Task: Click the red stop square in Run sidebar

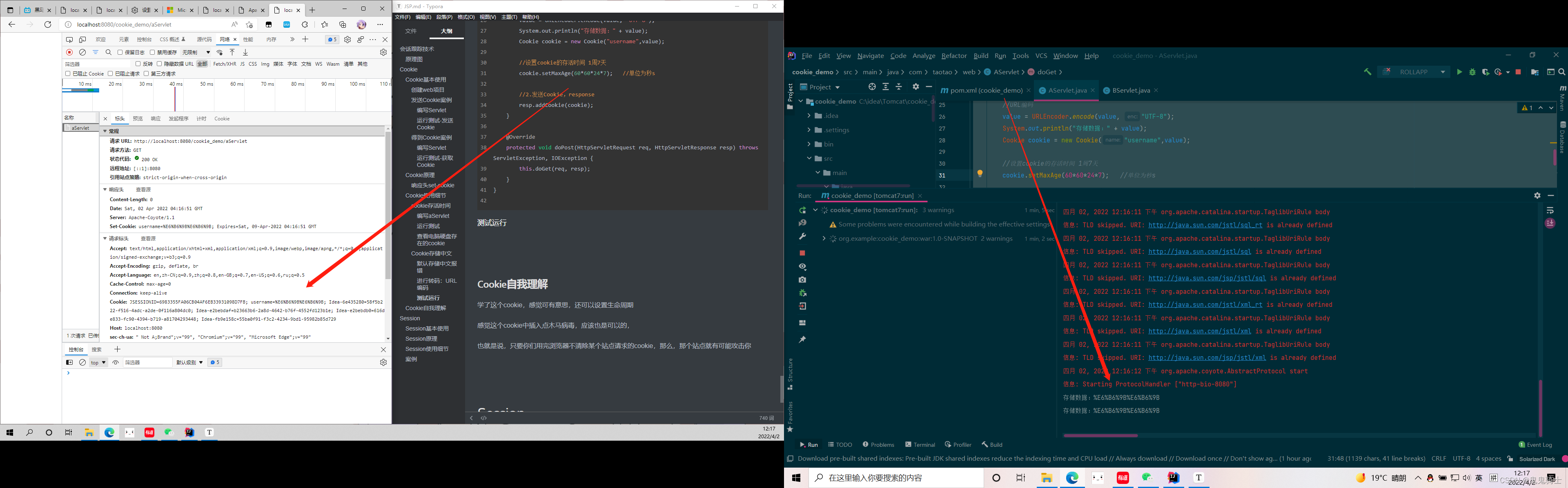Action: (x=802, y=253)
